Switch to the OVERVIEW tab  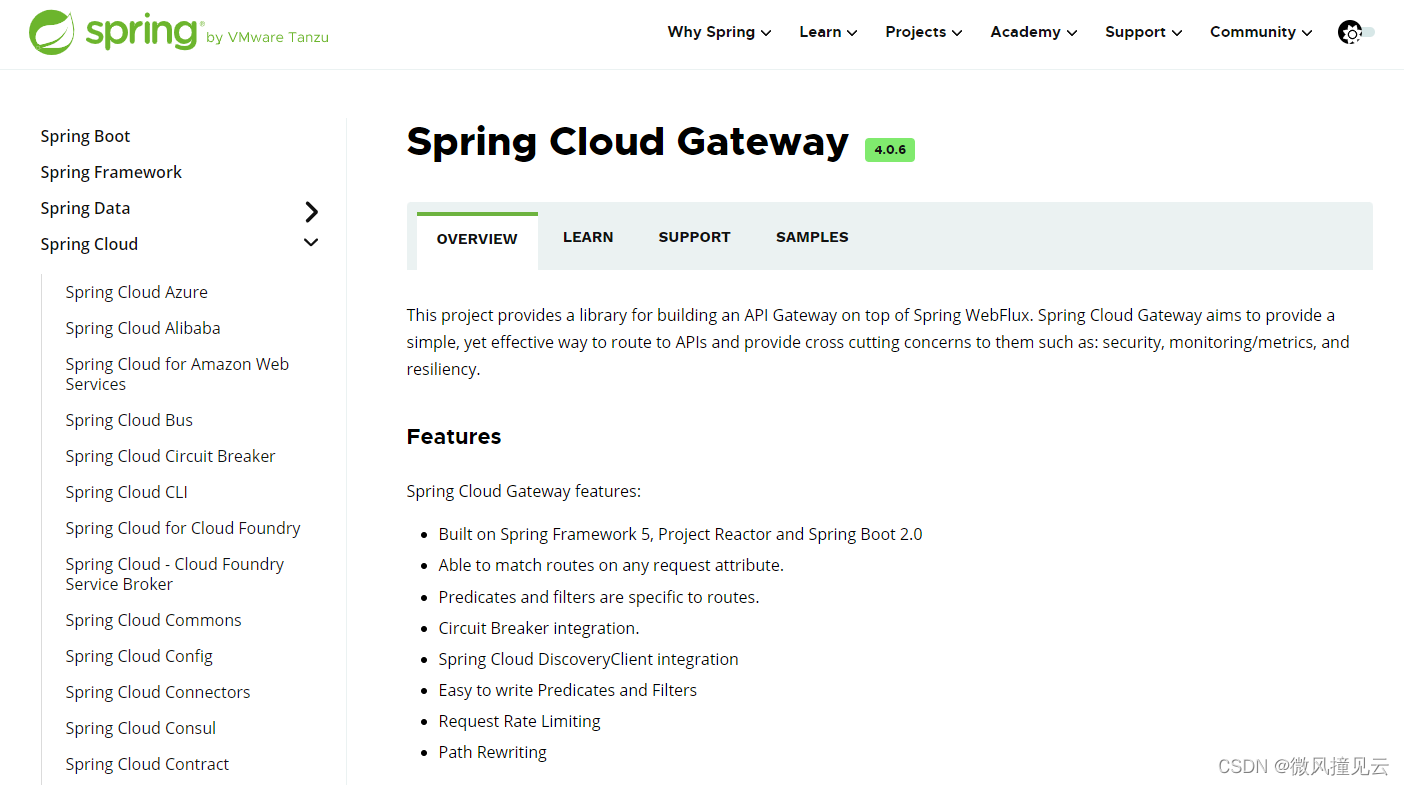click(477, 239)
